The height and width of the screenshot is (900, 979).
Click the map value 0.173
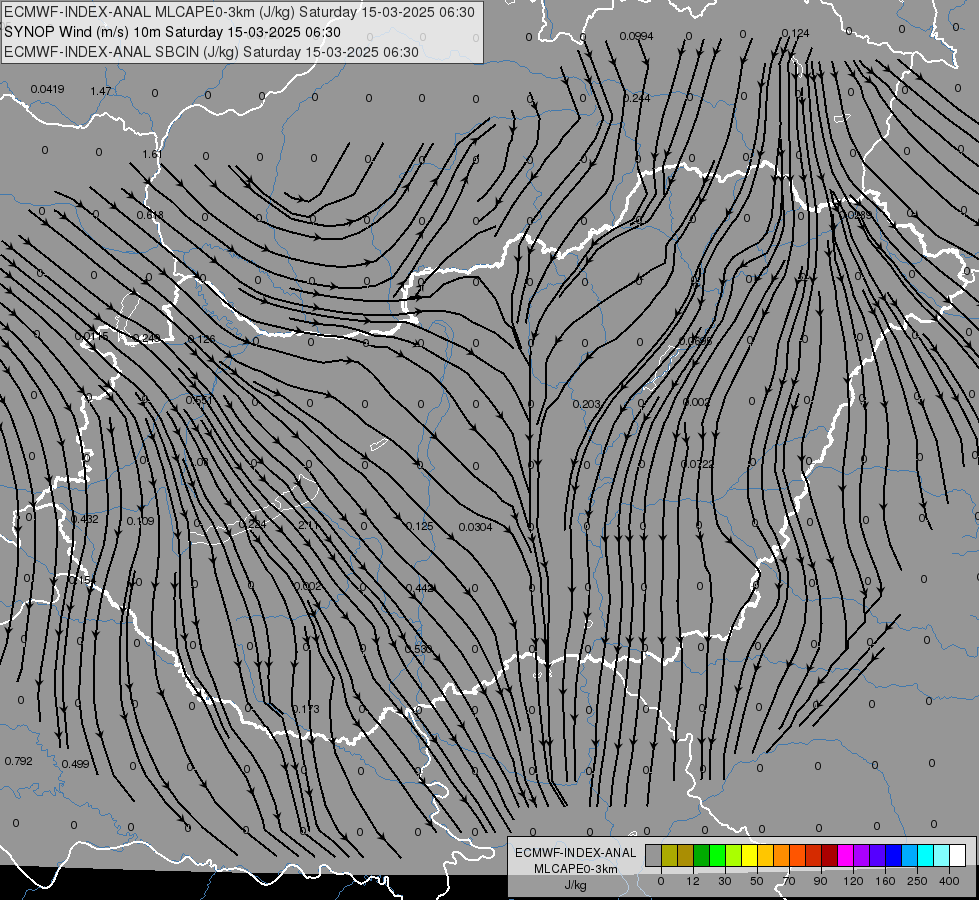click(x=305, y=709)
